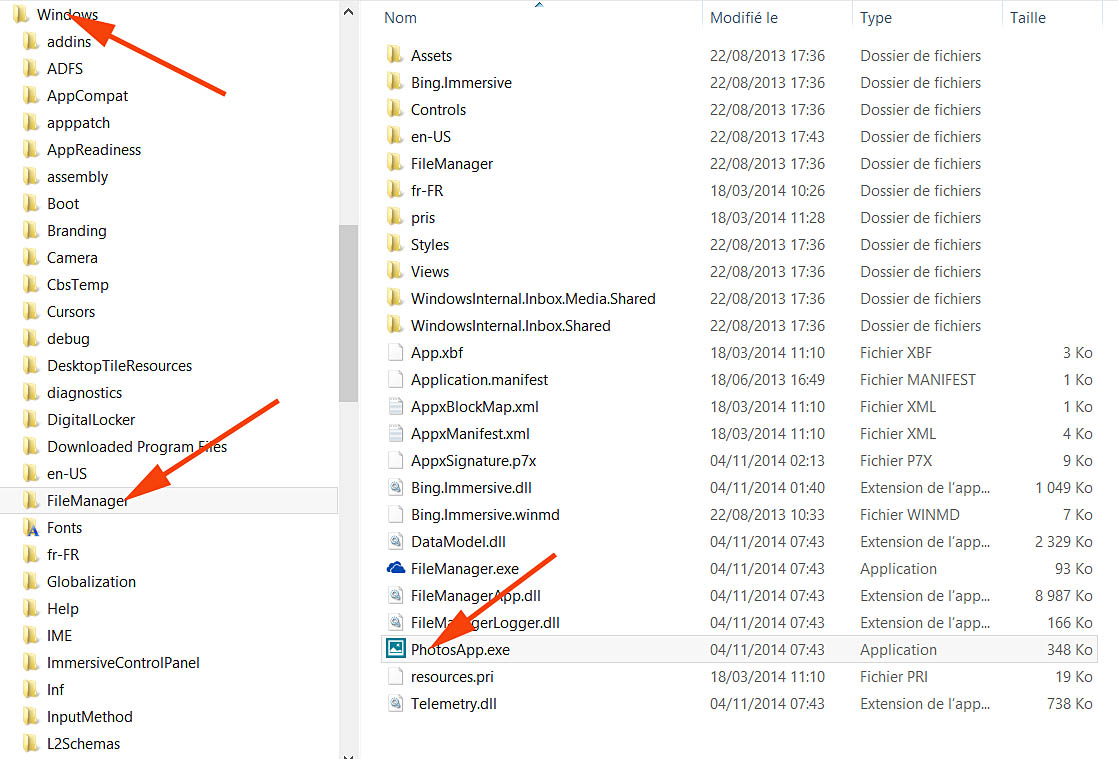Click the Bing.Immersive.dll file icon
1118x759 pixels.
[396, 487]
